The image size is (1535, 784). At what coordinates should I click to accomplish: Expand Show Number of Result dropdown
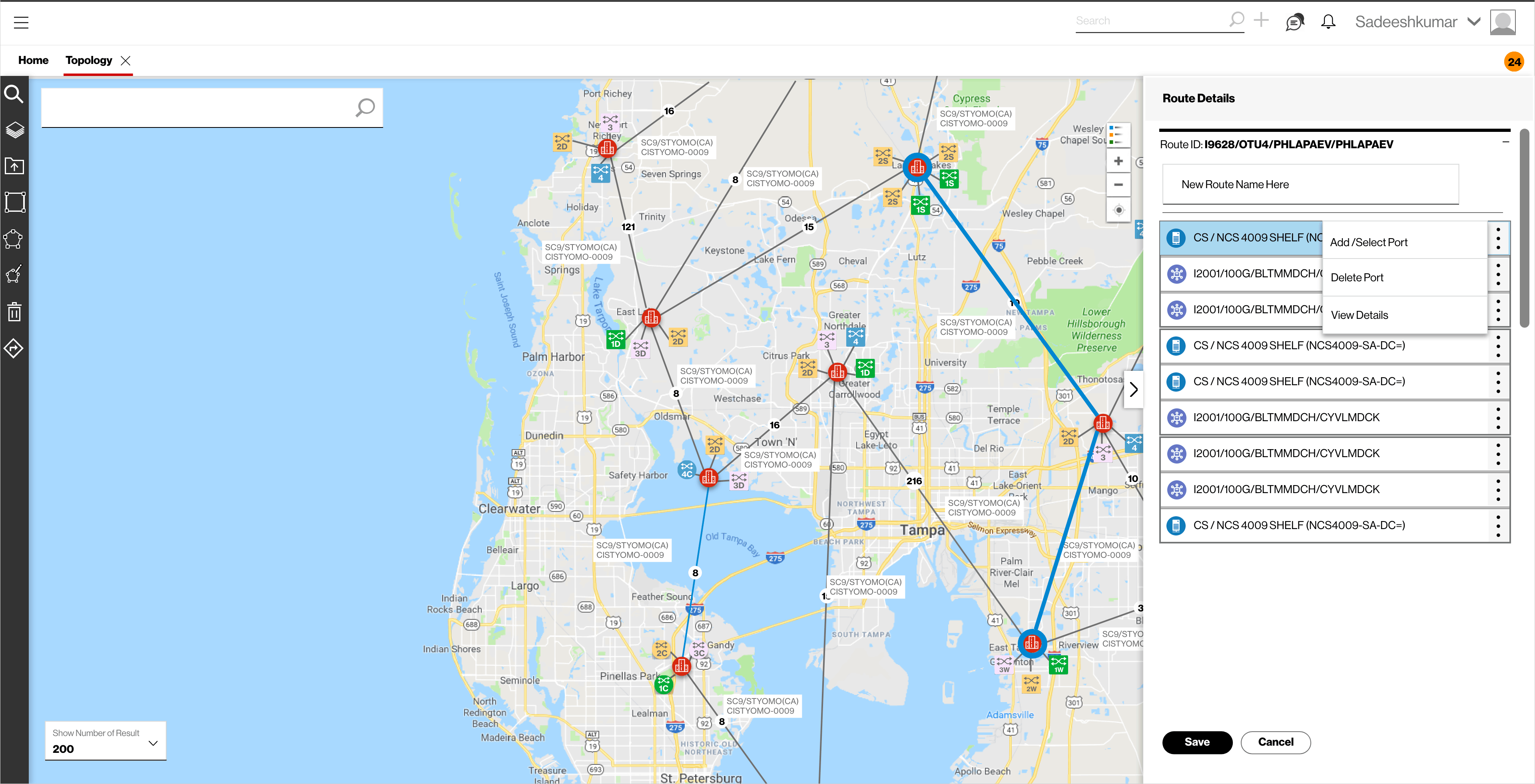[x=153, y=743]
